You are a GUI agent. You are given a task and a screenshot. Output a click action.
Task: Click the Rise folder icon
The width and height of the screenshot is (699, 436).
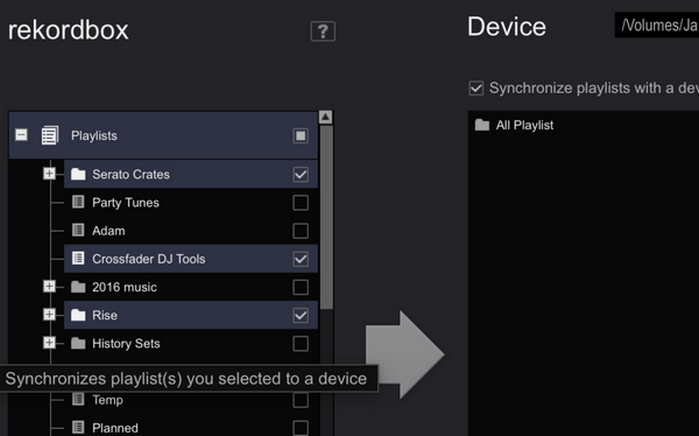coord(78,315)
